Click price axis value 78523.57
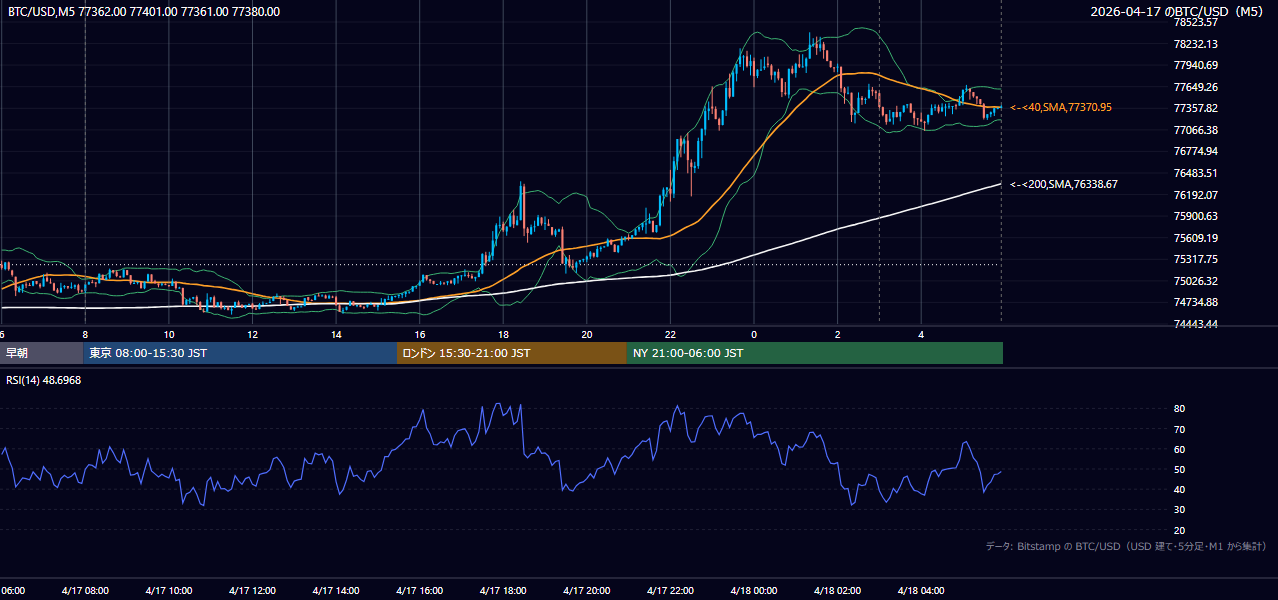 [1195, 22]
